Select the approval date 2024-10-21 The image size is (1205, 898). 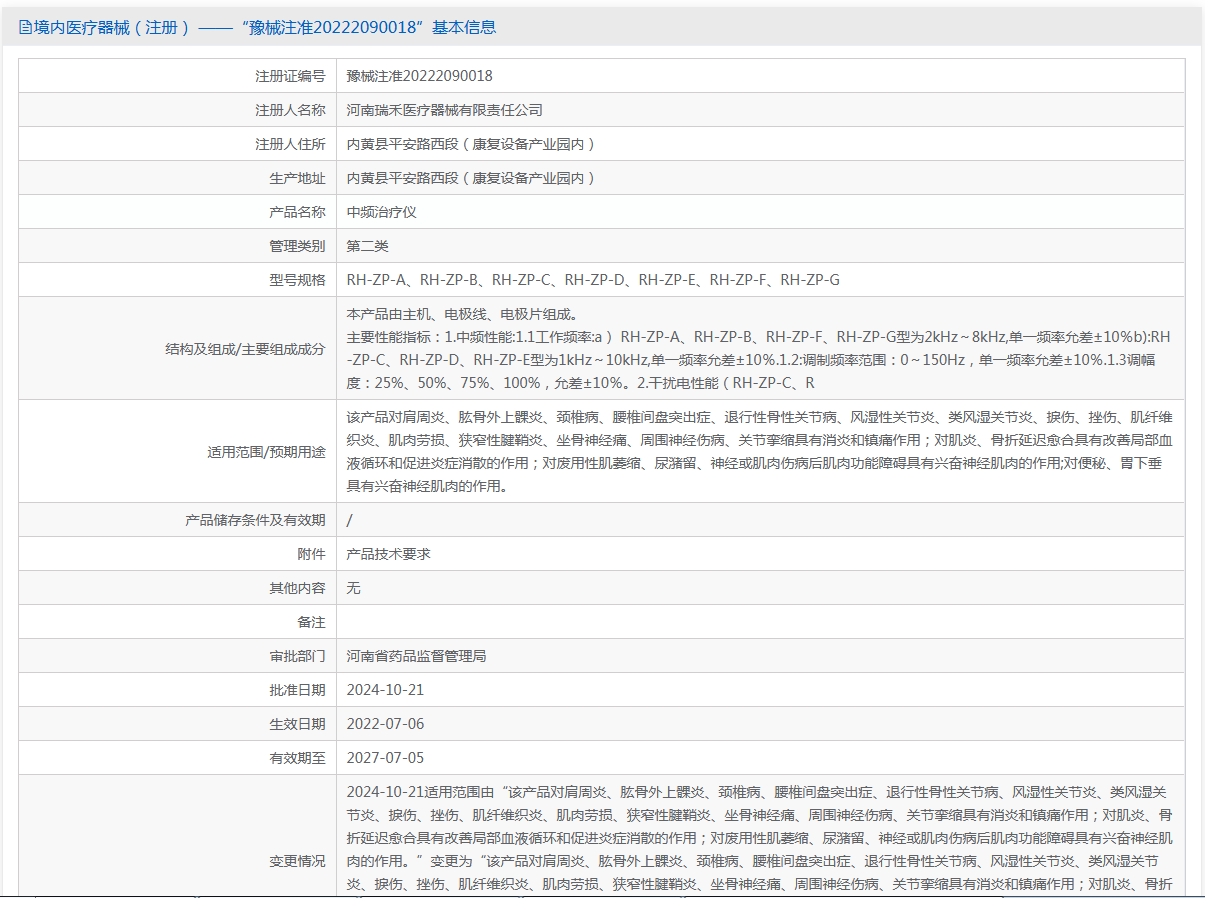(385, 690)
